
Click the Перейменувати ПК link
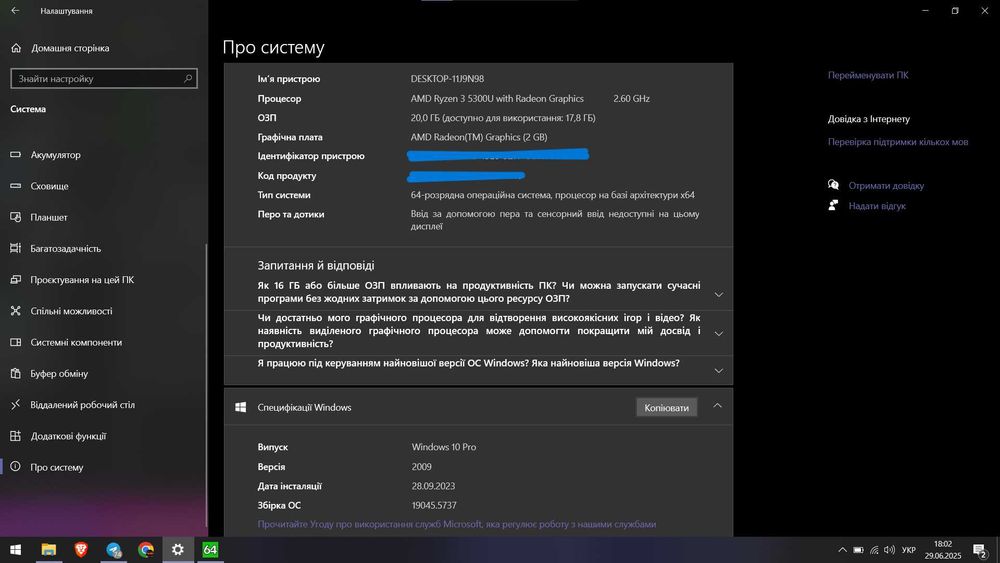[868, 75]
